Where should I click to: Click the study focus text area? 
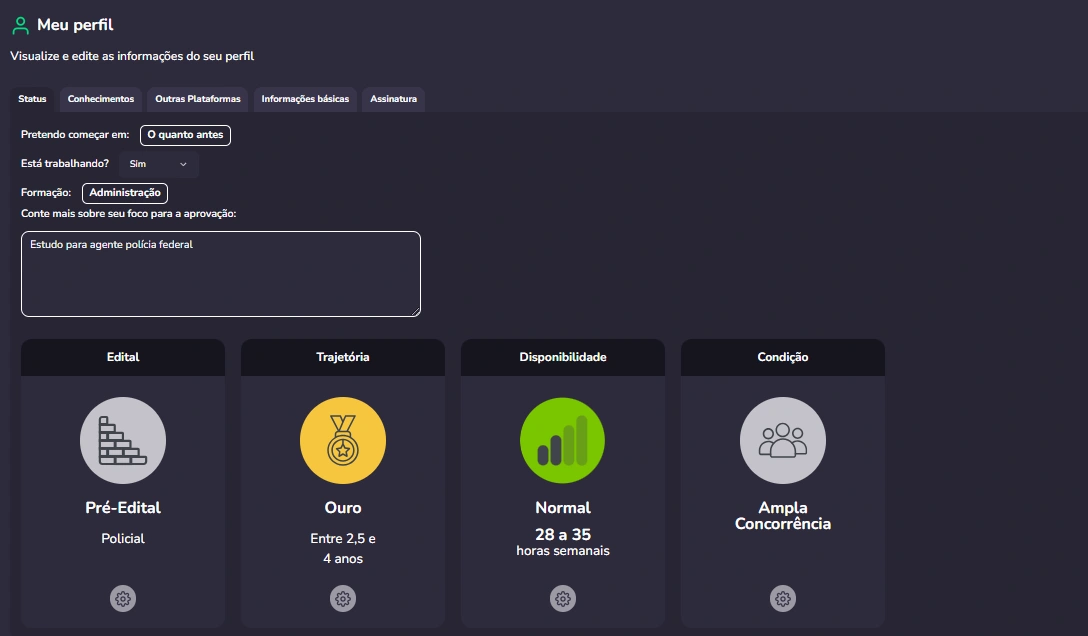click(x=221, y=274)
